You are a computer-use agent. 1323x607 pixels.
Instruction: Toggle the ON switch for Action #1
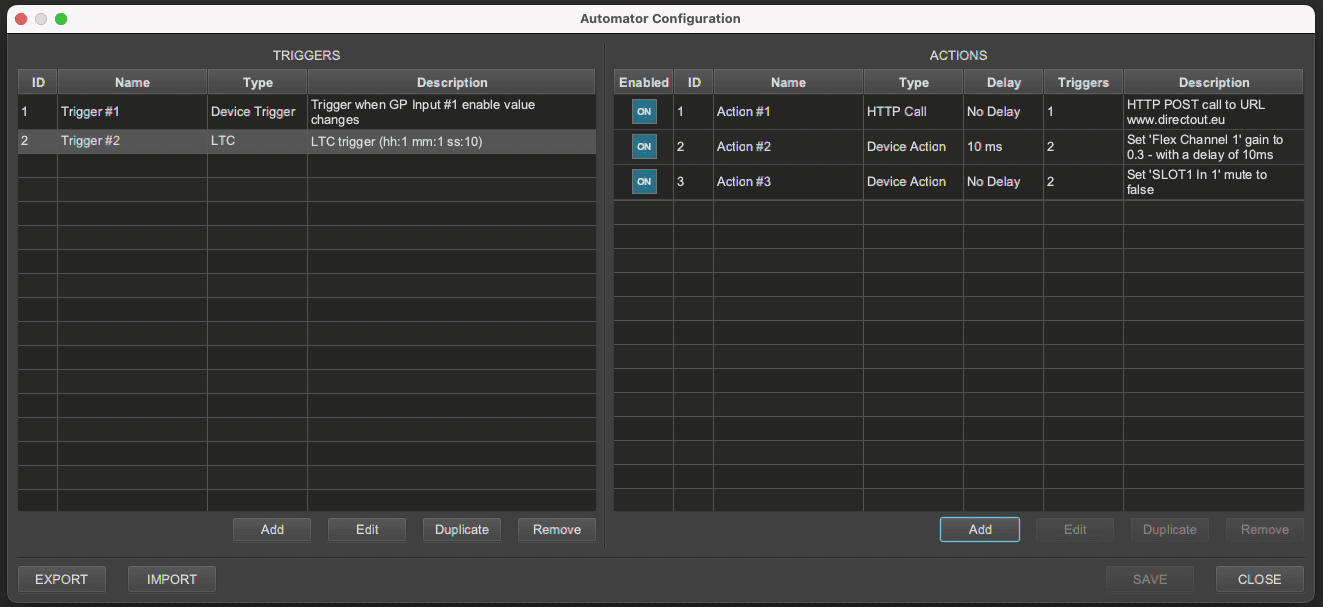pyautogui.click(x=644, y=112)
